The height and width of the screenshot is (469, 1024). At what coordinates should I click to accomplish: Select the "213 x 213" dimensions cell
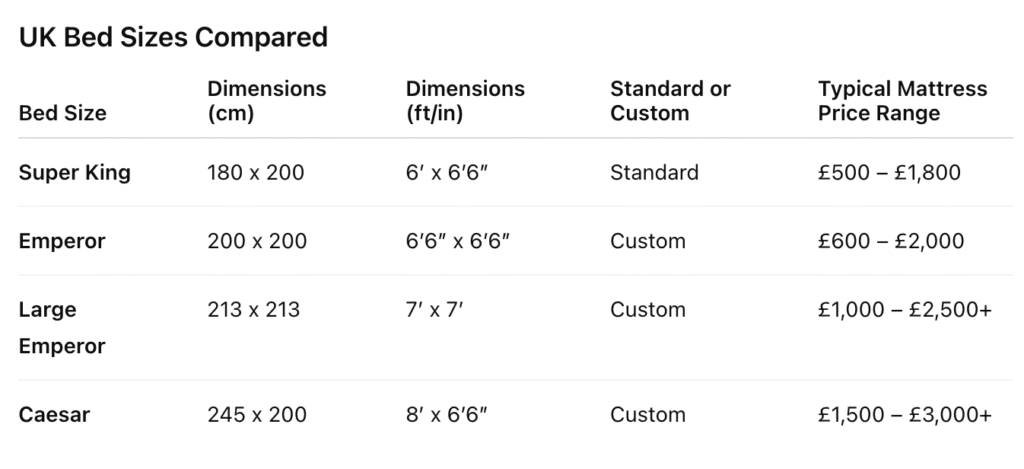tap(253, 310)
